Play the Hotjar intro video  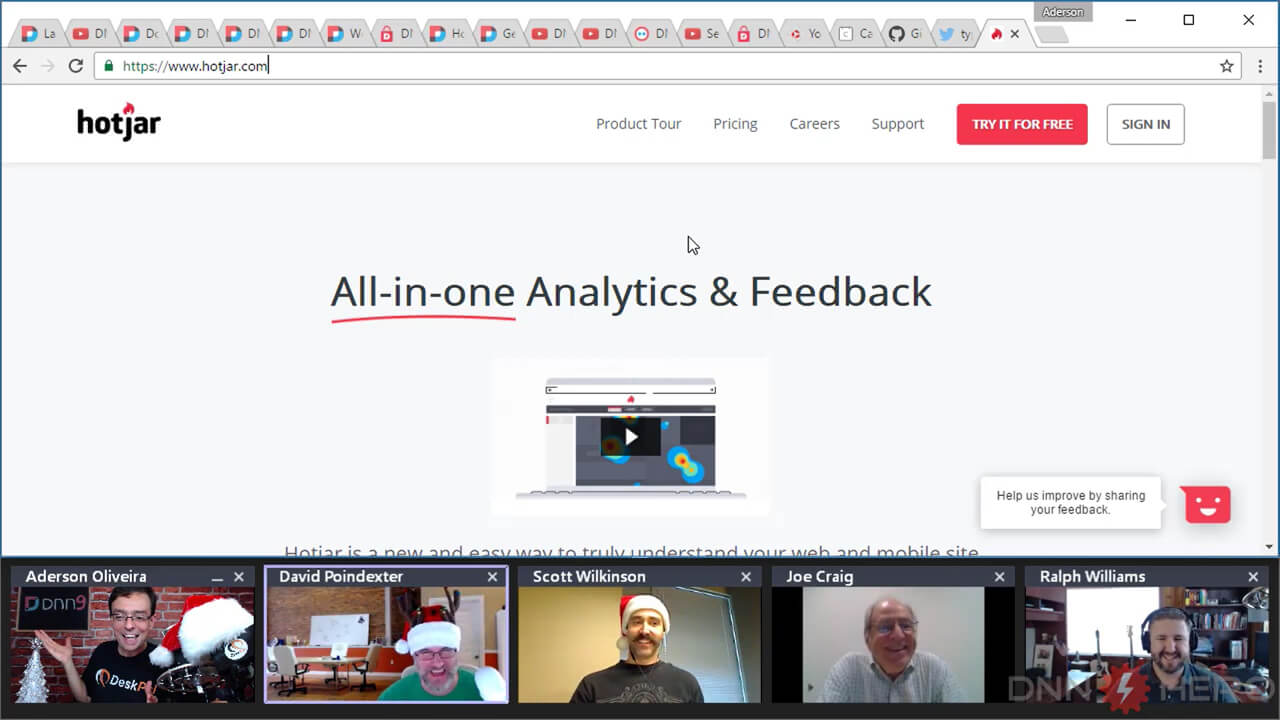click(631, 437)
